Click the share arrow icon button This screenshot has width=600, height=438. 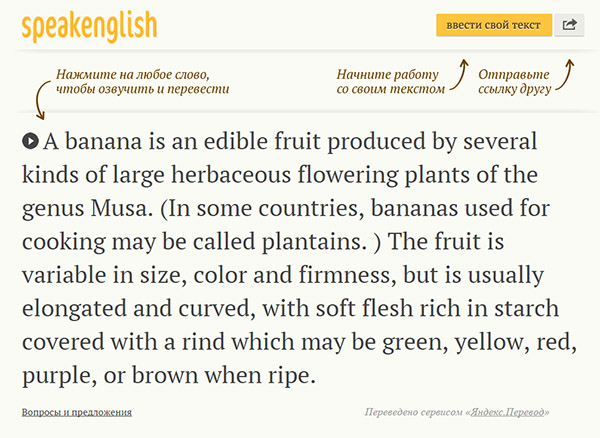click(570, 25)
